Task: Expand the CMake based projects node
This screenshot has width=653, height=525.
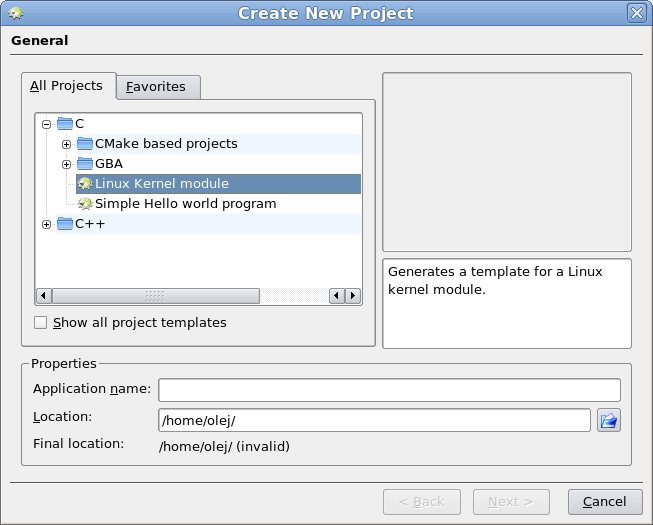Action: pyautogui.click(x=66, y=144)
